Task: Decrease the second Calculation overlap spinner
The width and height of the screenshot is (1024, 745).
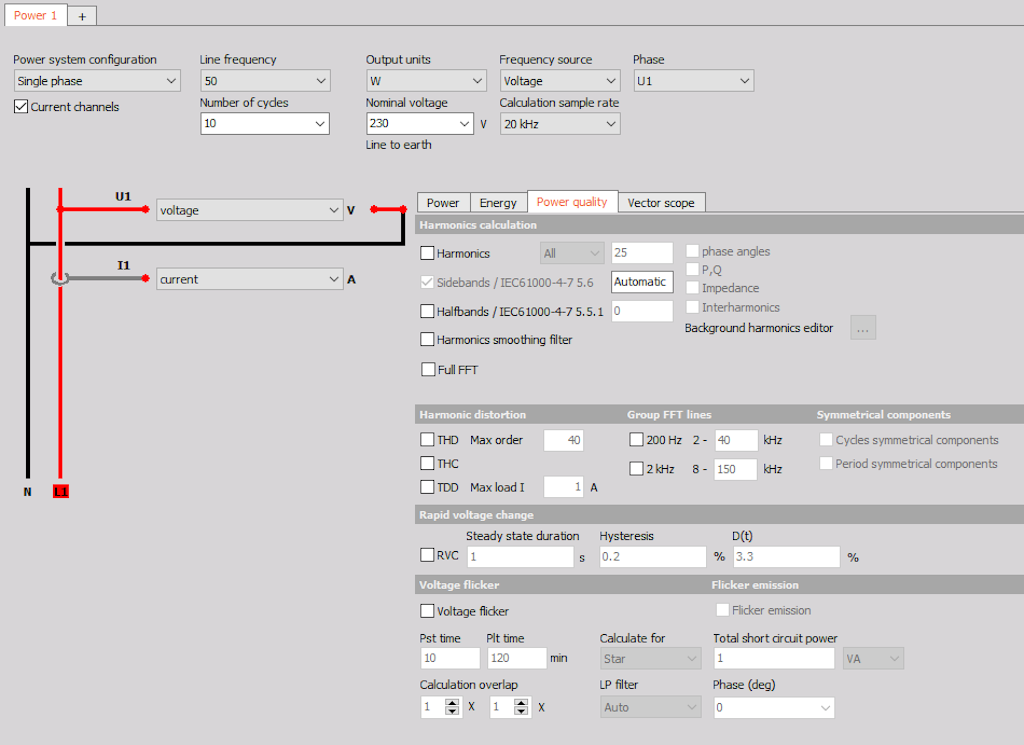Action: [520, 711]
